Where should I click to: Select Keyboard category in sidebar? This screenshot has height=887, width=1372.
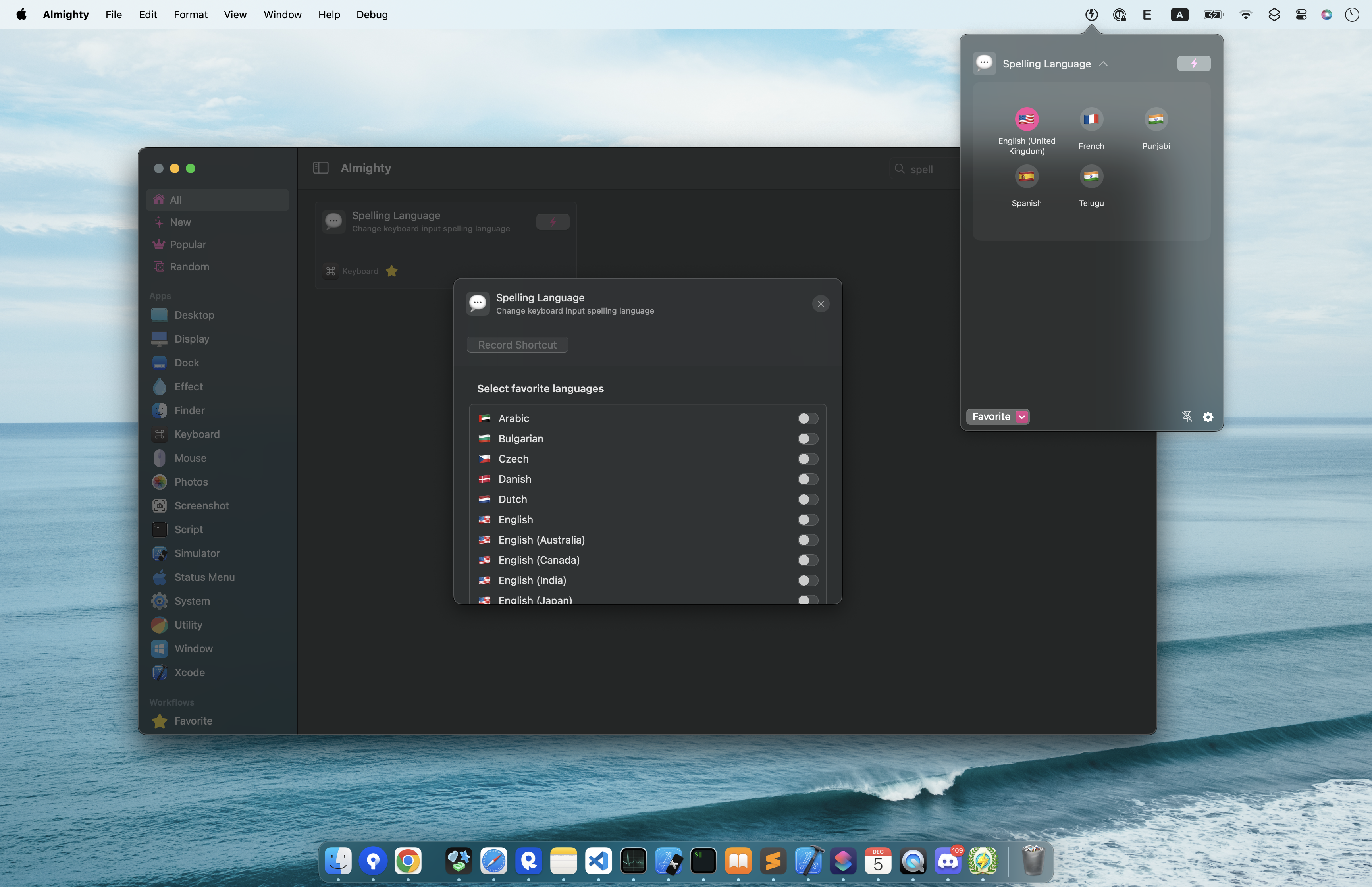197,434
